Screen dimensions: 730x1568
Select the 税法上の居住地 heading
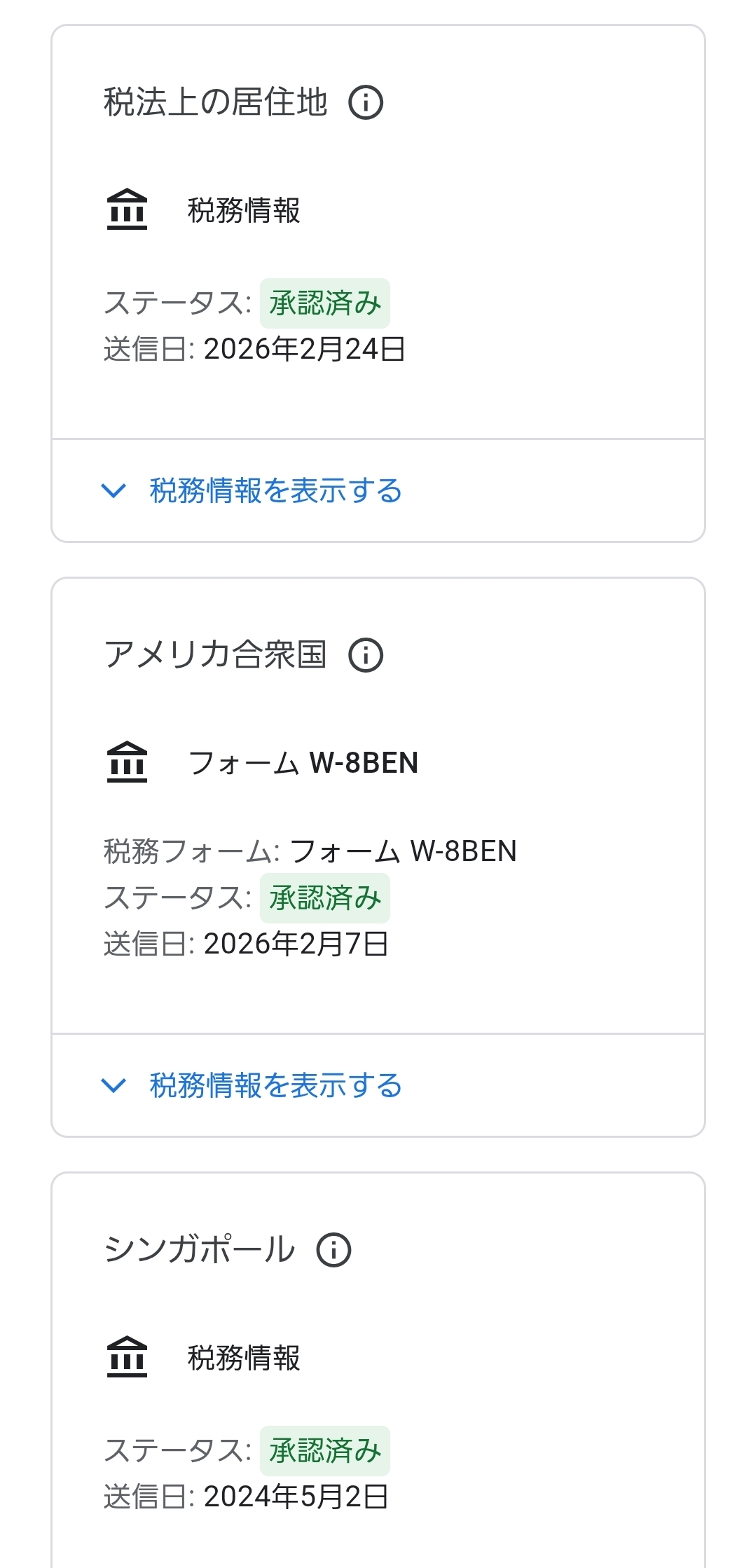coord(216,102)
